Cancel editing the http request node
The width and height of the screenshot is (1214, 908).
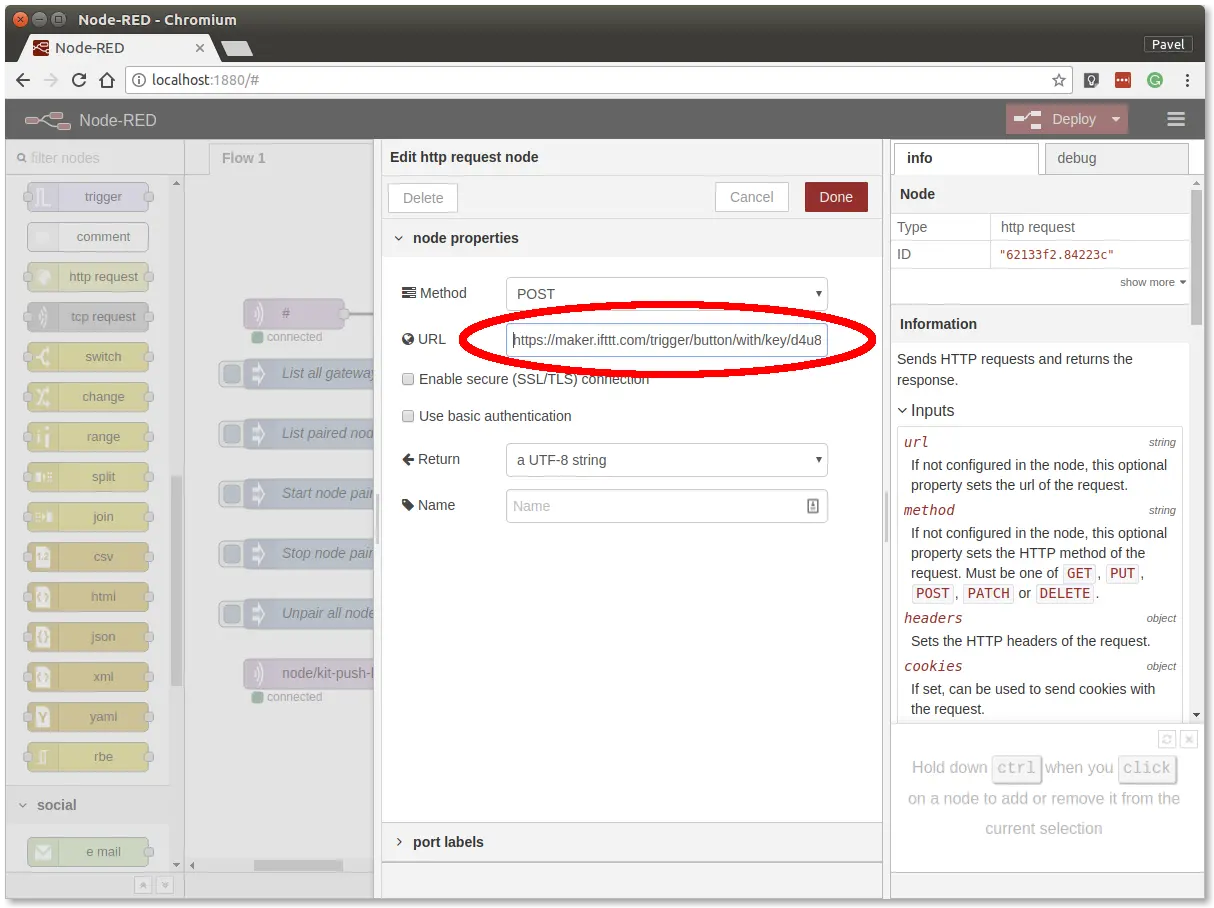(x=752, y=197)
